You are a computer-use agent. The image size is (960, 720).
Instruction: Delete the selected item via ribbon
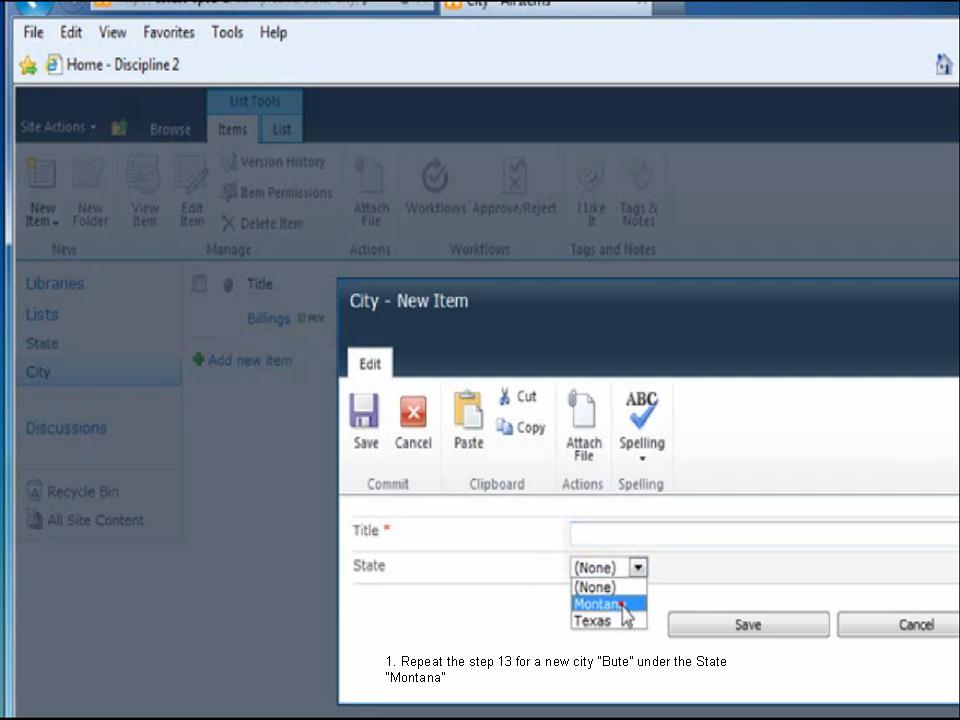click(271, 223)
